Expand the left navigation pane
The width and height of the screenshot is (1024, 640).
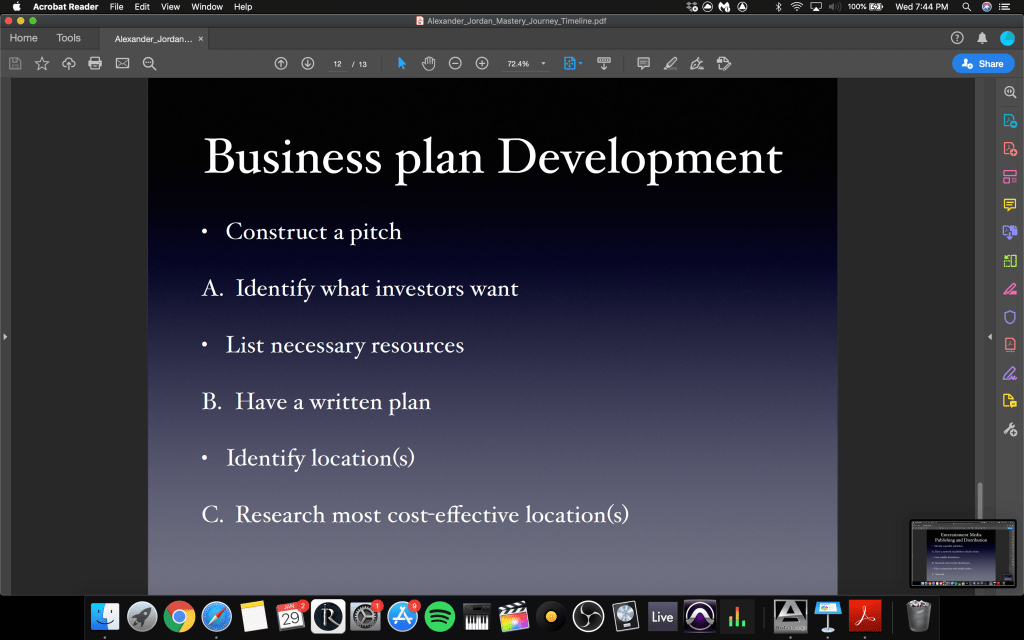[5, 337]
